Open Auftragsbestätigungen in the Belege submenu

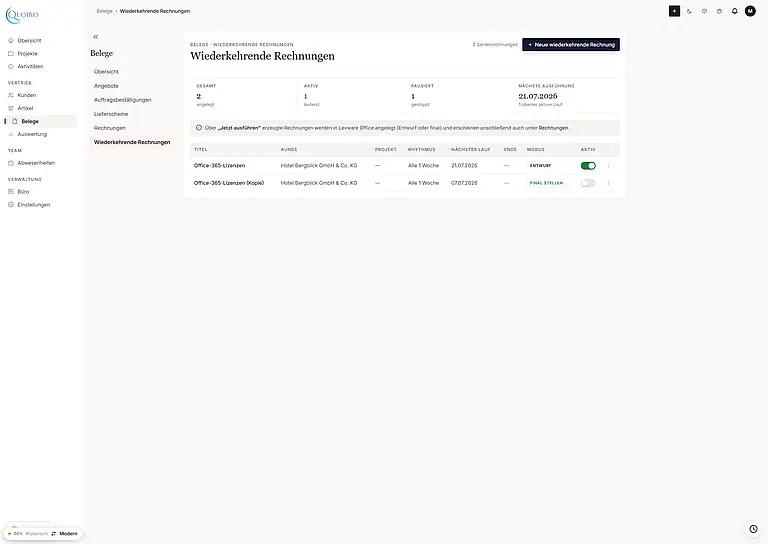122,100
